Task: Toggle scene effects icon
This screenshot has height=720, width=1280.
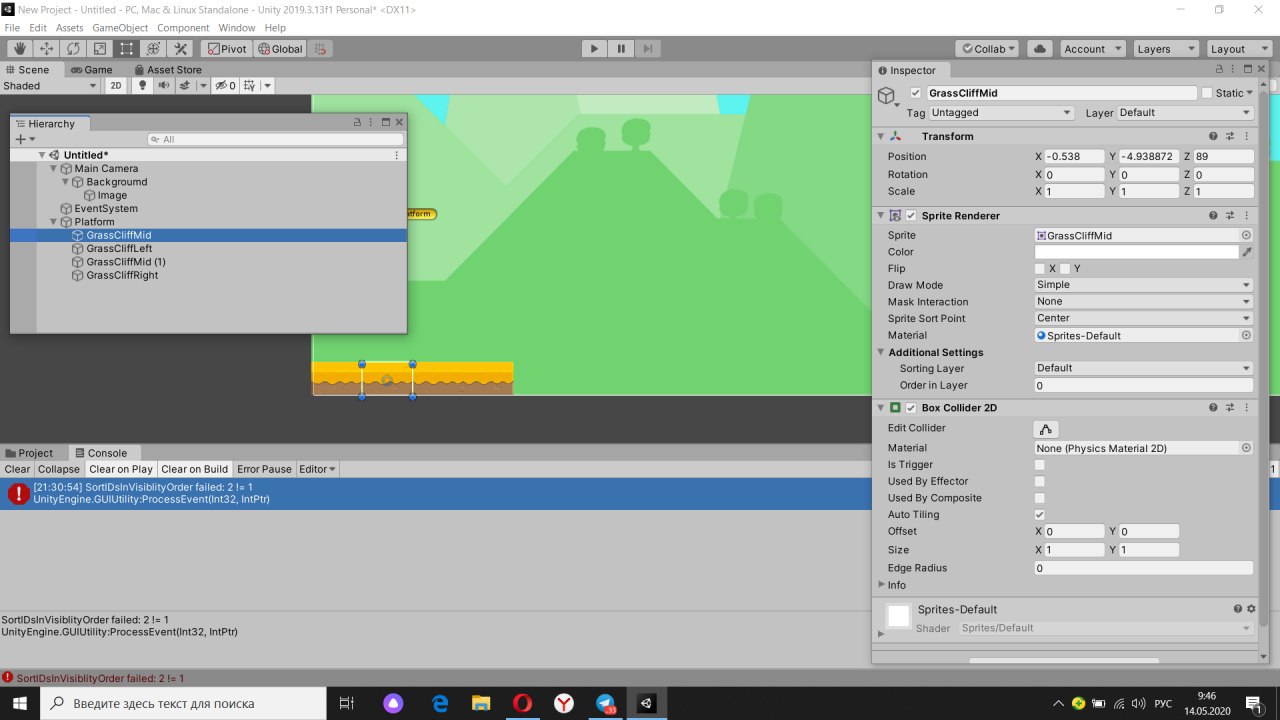Action: [185, 86]
